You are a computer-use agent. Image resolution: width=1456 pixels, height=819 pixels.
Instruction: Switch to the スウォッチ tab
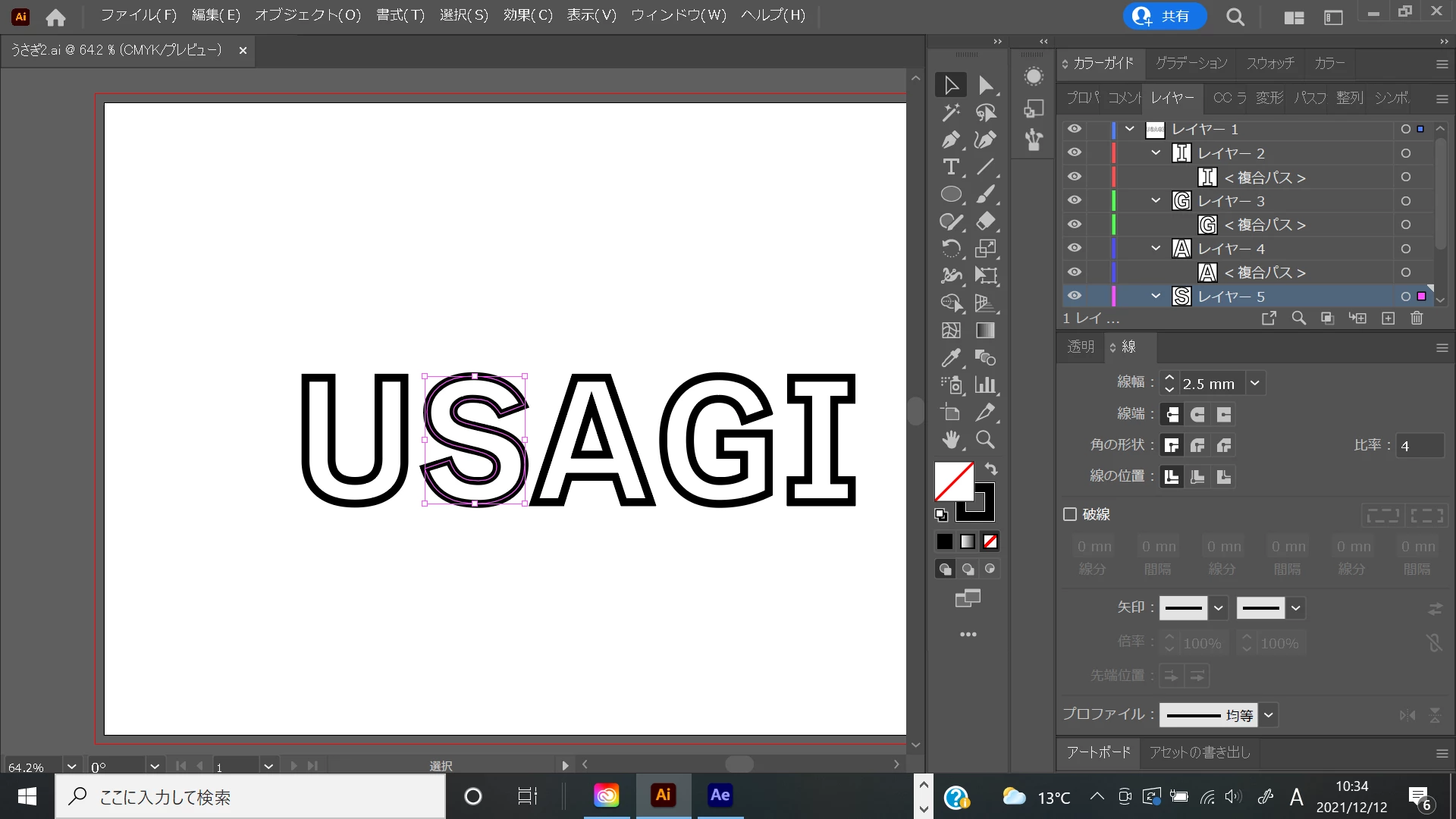tap(1270, 63)
